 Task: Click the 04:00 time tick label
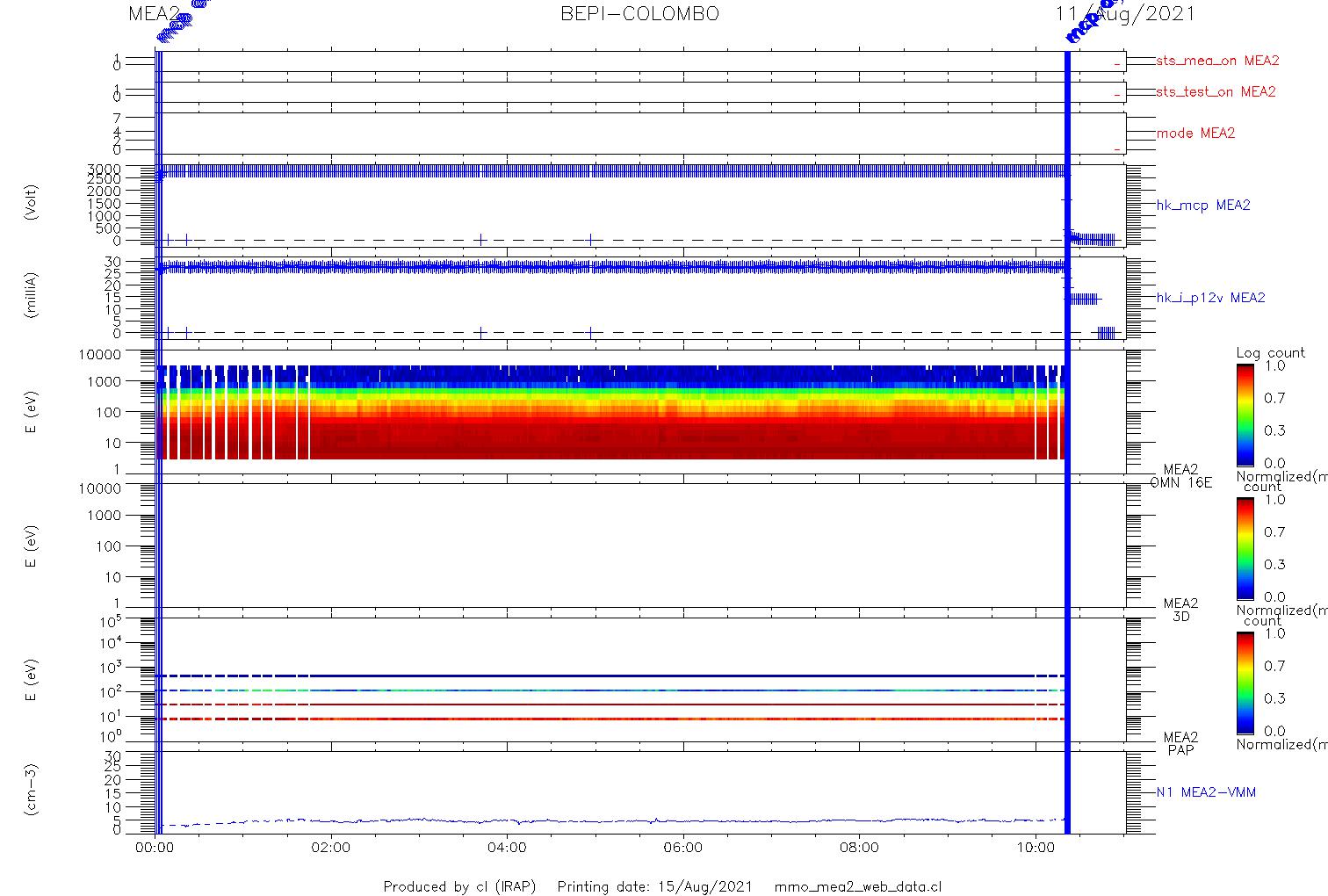(x=507, y=848)
